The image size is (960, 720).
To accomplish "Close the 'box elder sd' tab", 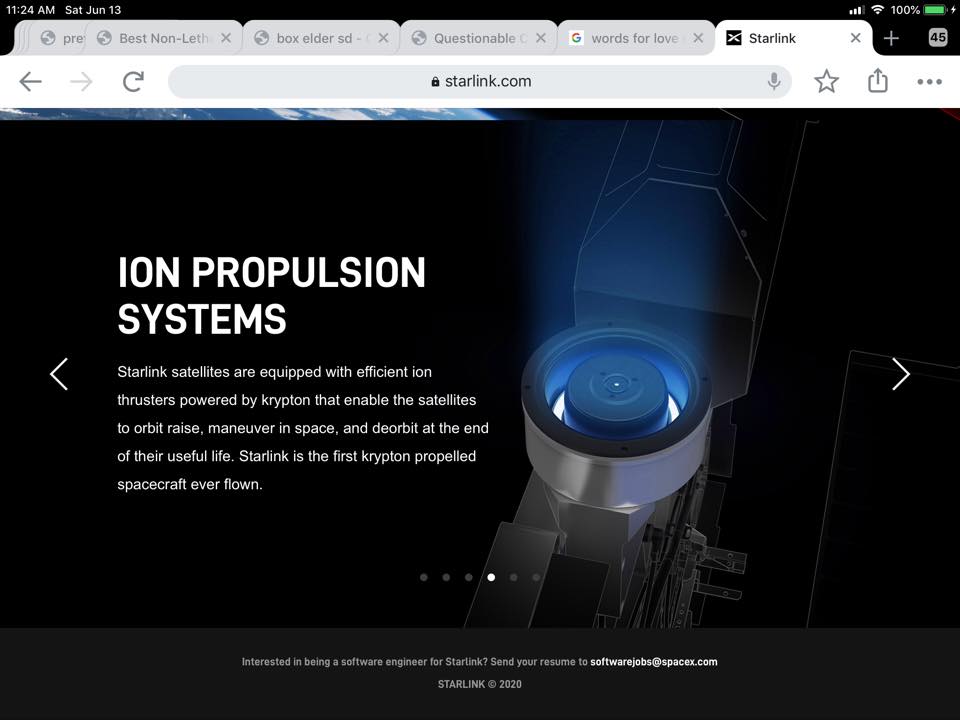I will tap(383, 38).
